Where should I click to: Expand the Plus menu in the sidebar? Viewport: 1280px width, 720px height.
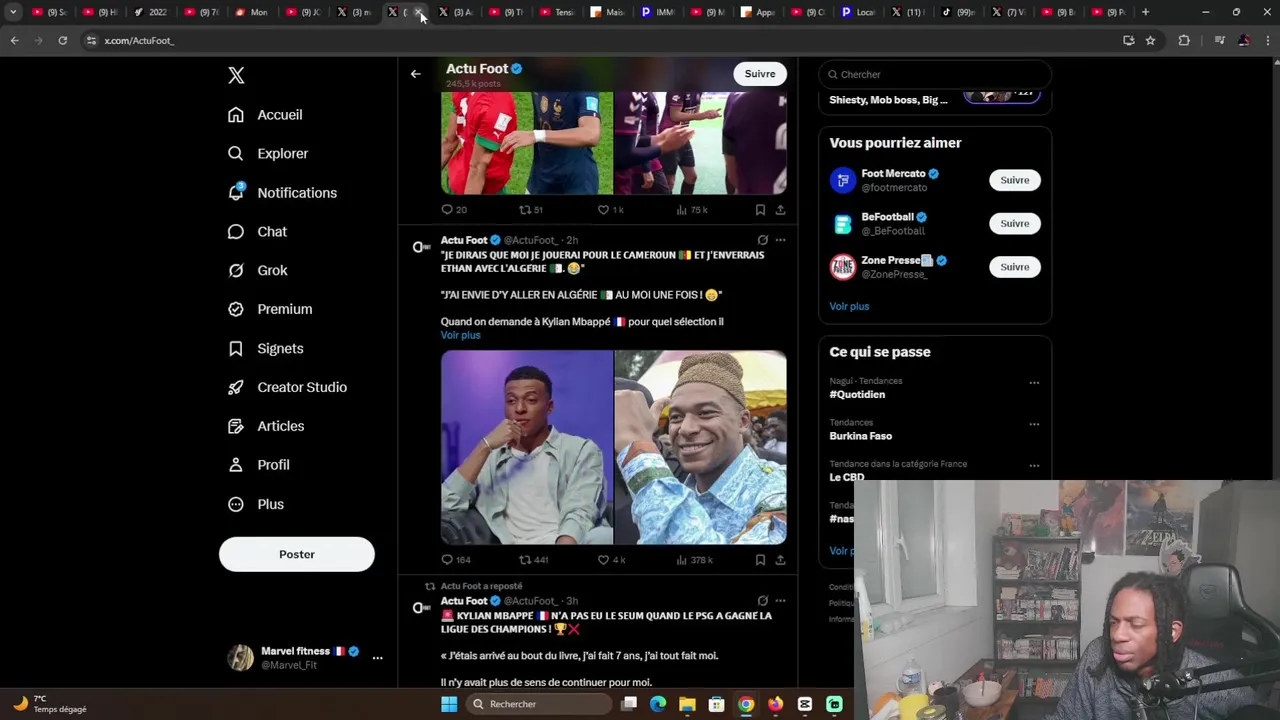pyautogui.click(x=256, y=505)
